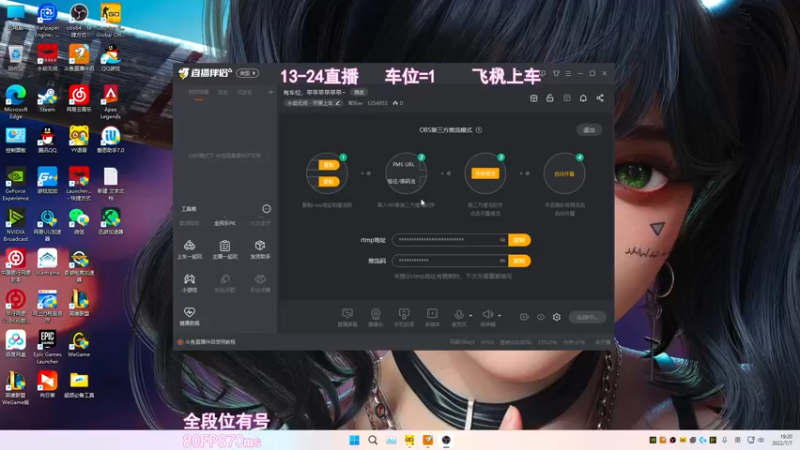Open stream settings gear icon

pos(557,317)
